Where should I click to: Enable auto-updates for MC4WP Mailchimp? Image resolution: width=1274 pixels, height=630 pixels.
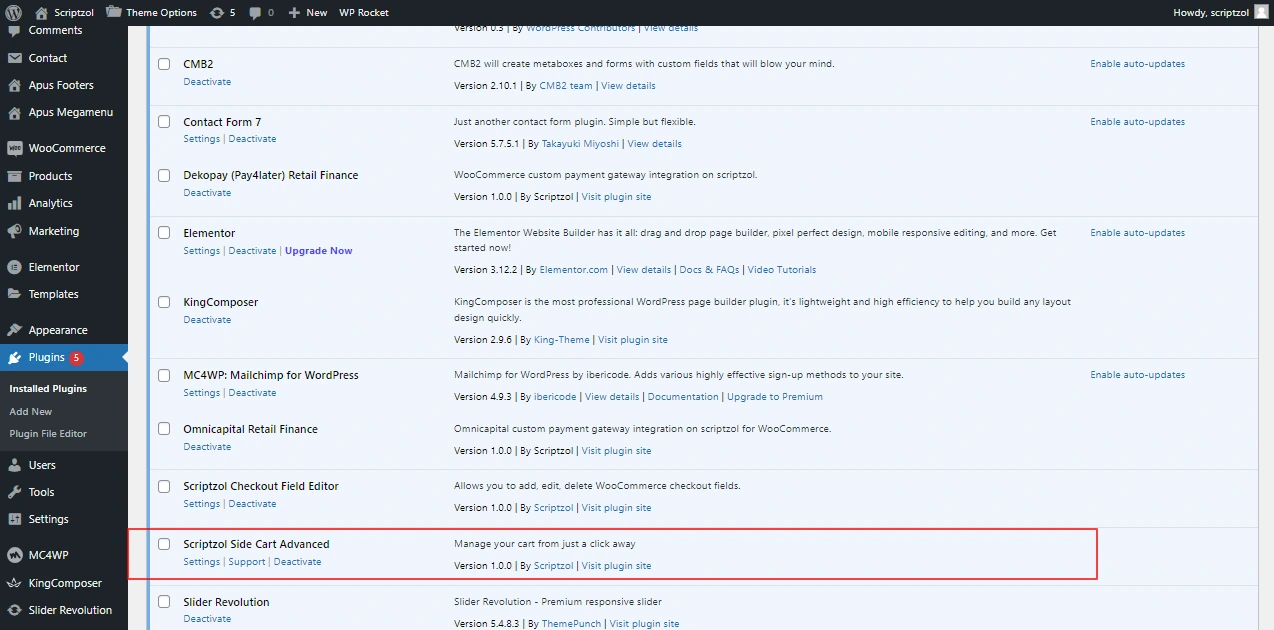point(1138,375)
